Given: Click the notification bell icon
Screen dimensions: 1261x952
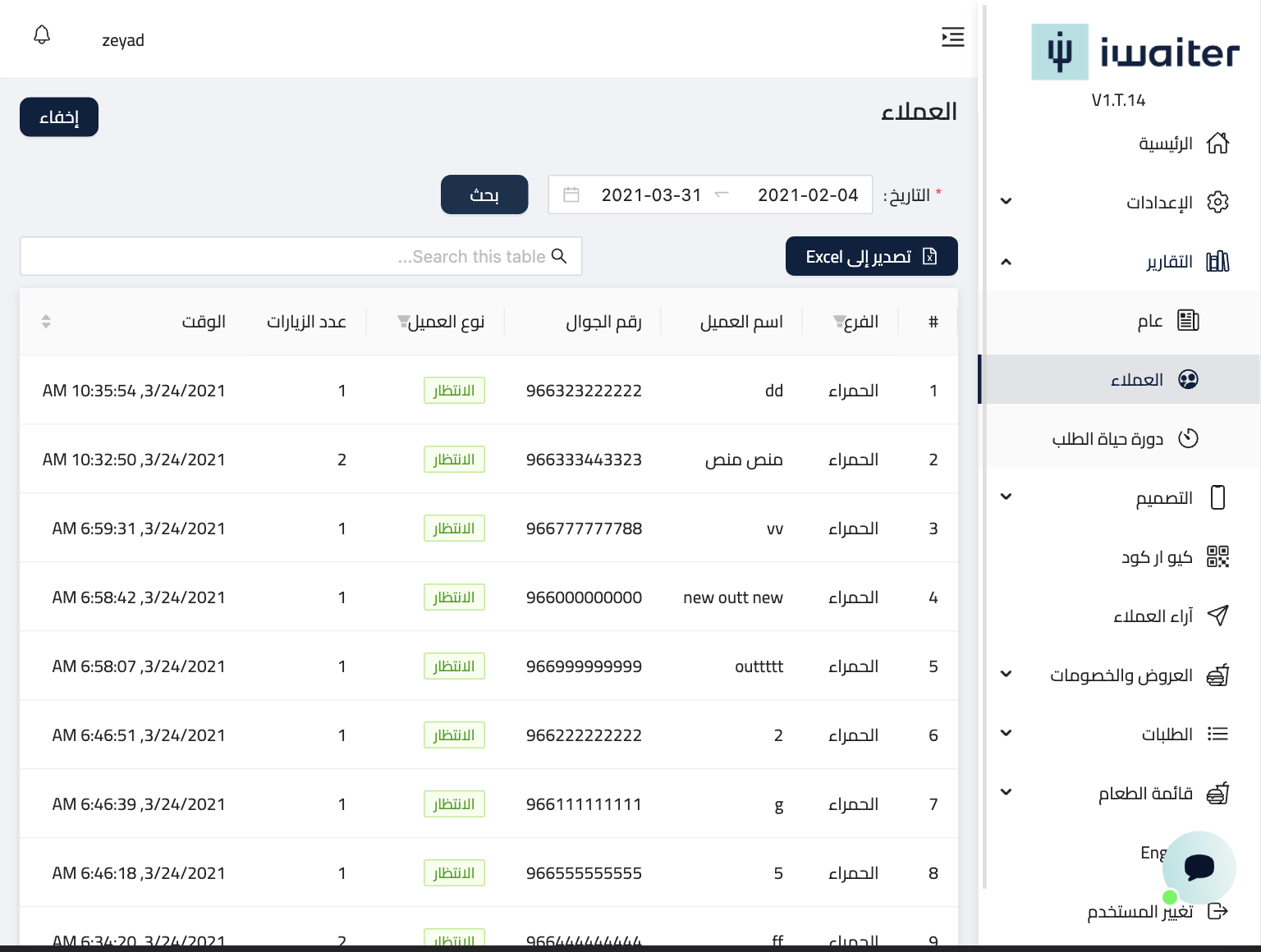Looking at the screenshot, I should 42,35.
